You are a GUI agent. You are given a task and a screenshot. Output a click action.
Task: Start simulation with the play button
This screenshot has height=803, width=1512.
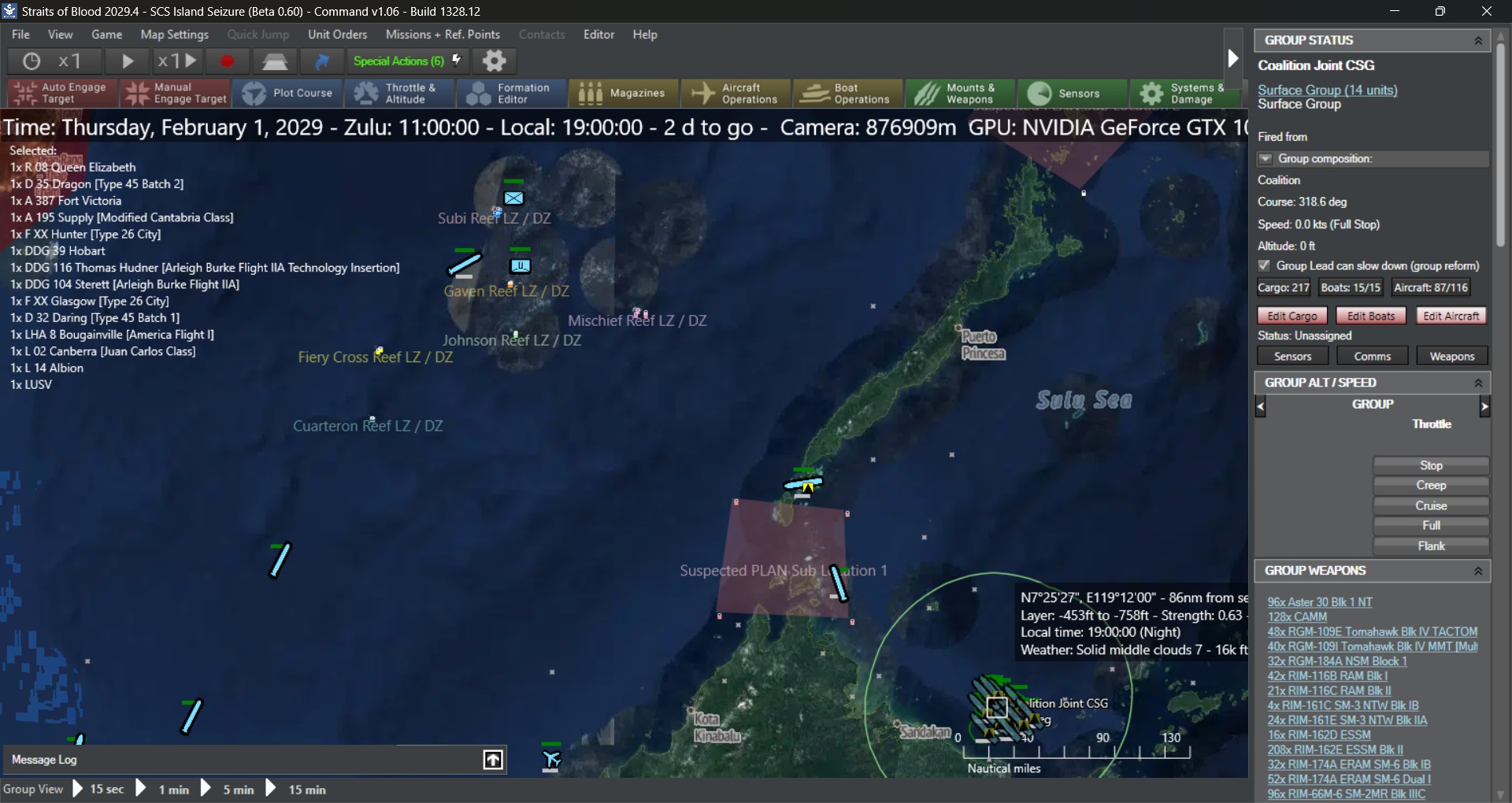click(128, 61)
